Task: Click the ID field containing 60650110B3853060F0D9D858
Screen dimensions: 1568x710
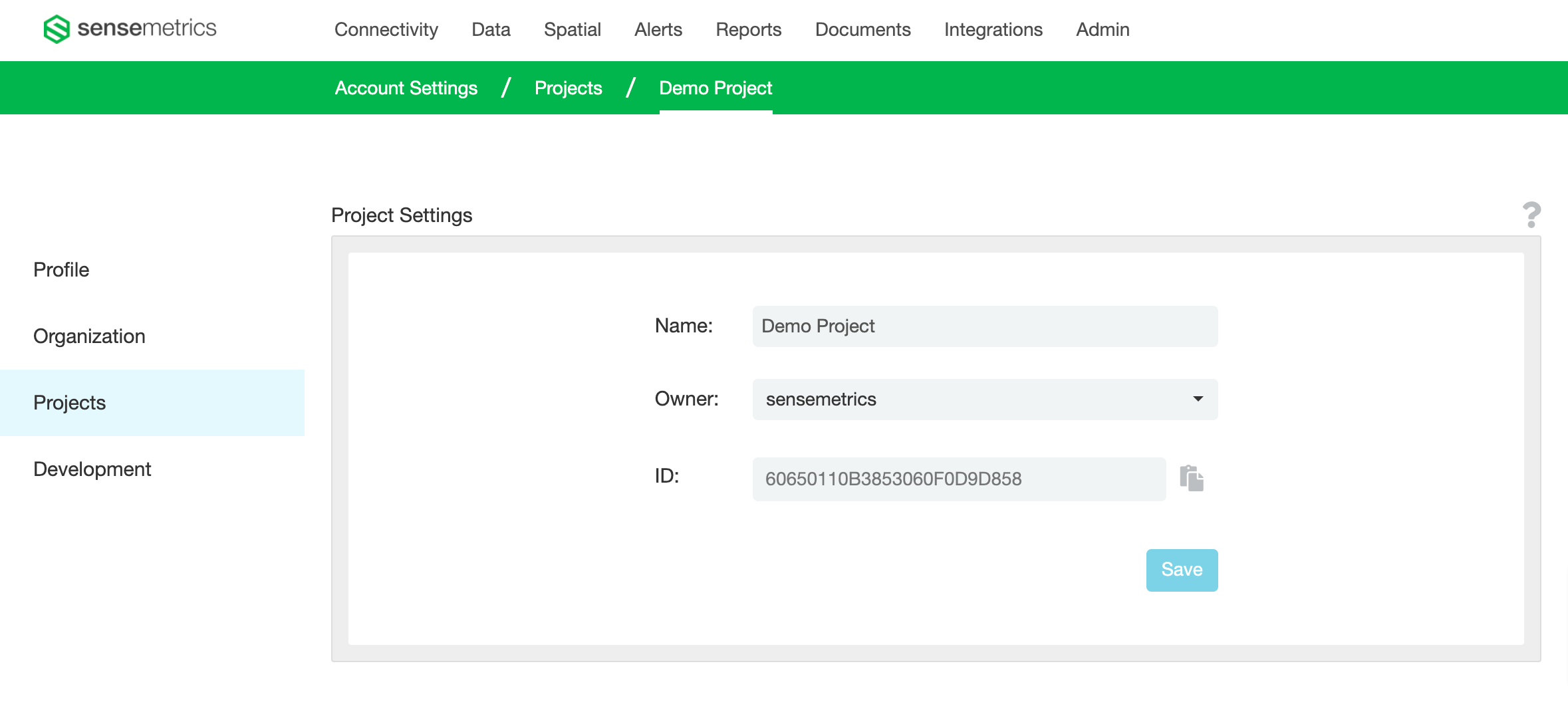Action: click(x=959, y=479)
